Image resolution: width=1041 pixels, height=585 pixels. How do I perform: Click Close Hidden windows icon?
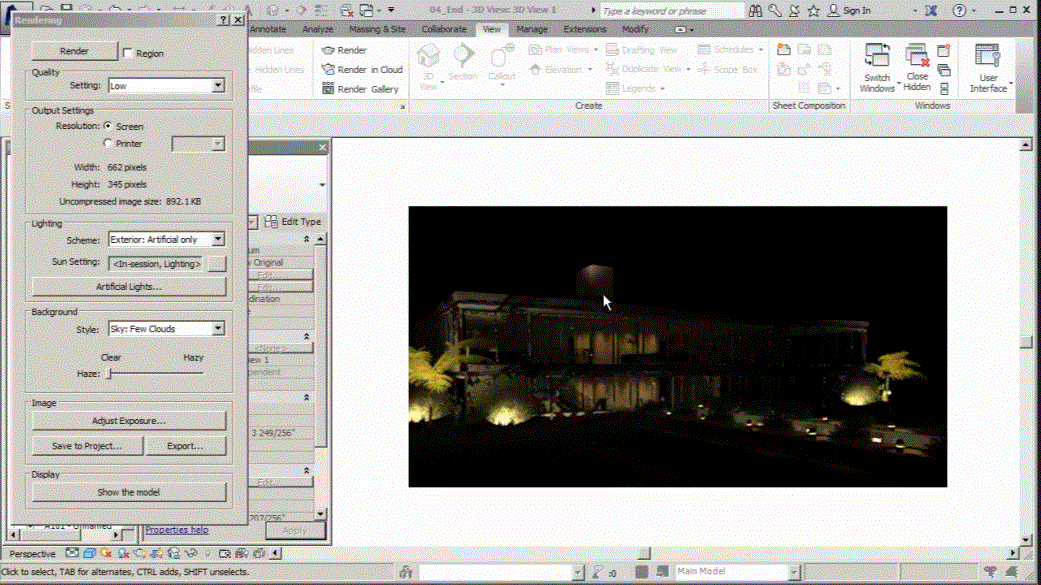pyautogui.click(x=917, y=56)
